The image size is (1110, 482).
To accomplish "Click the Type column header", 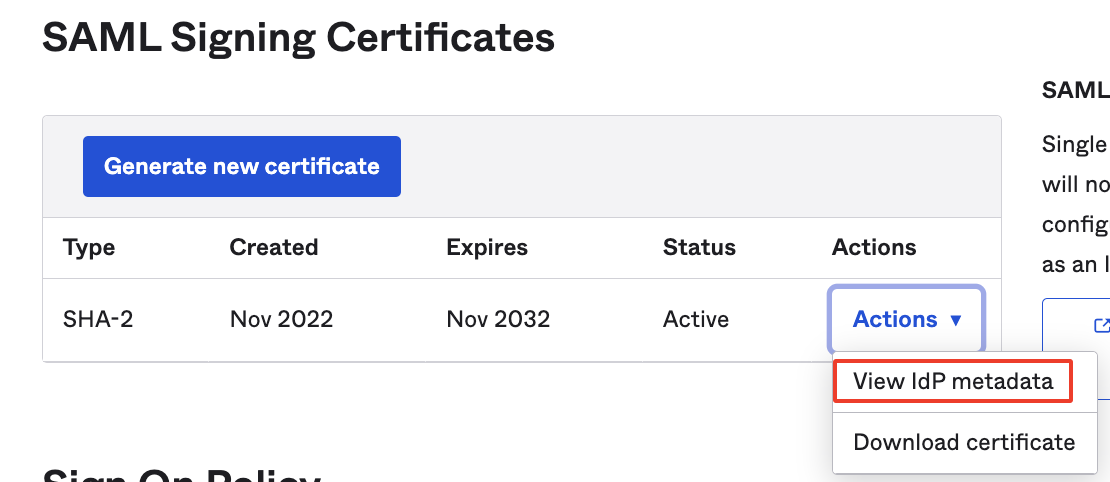I will pyautogui.click(x=89, y=247).
